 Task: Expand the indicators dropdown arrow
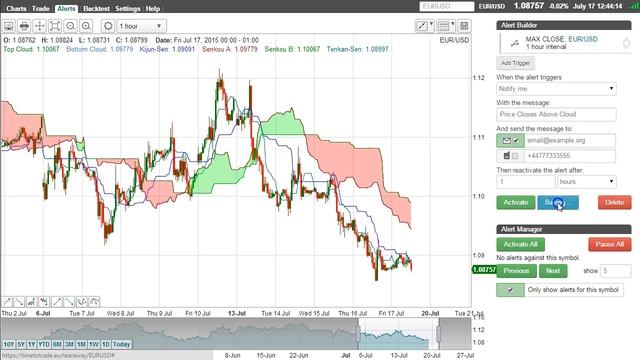453,24
